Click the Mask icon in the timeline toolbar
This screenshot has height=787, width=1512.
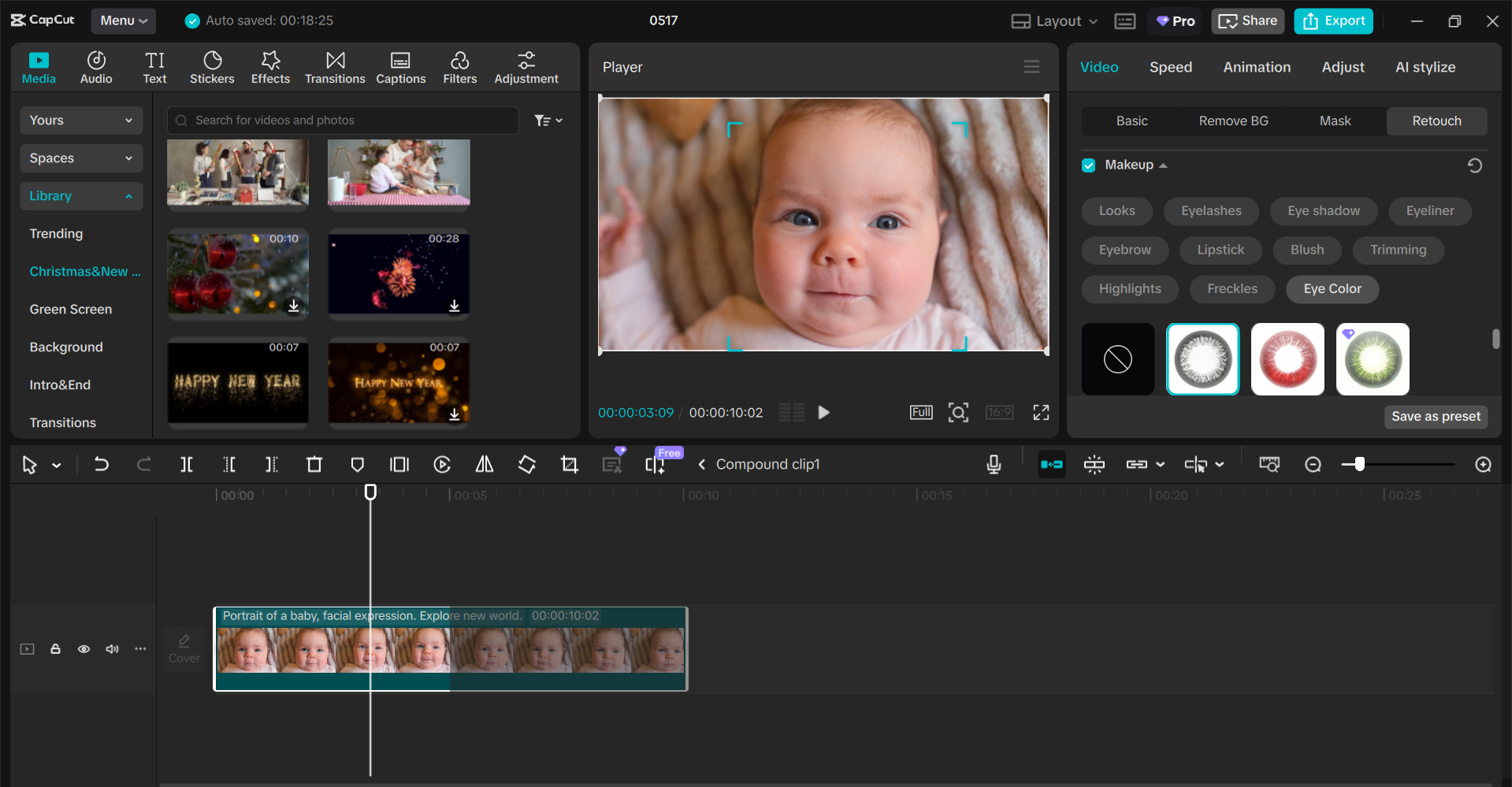(x=358, y=464)
